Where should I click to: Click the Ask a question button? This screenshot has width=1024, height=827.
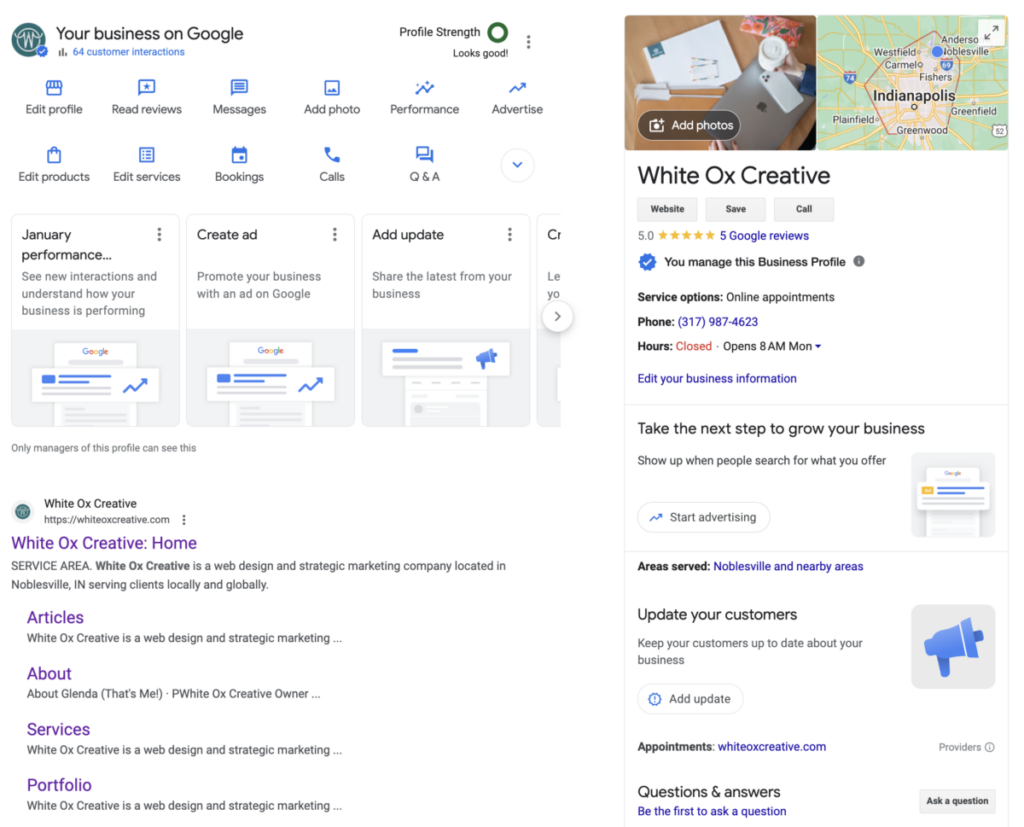[957, 801]
